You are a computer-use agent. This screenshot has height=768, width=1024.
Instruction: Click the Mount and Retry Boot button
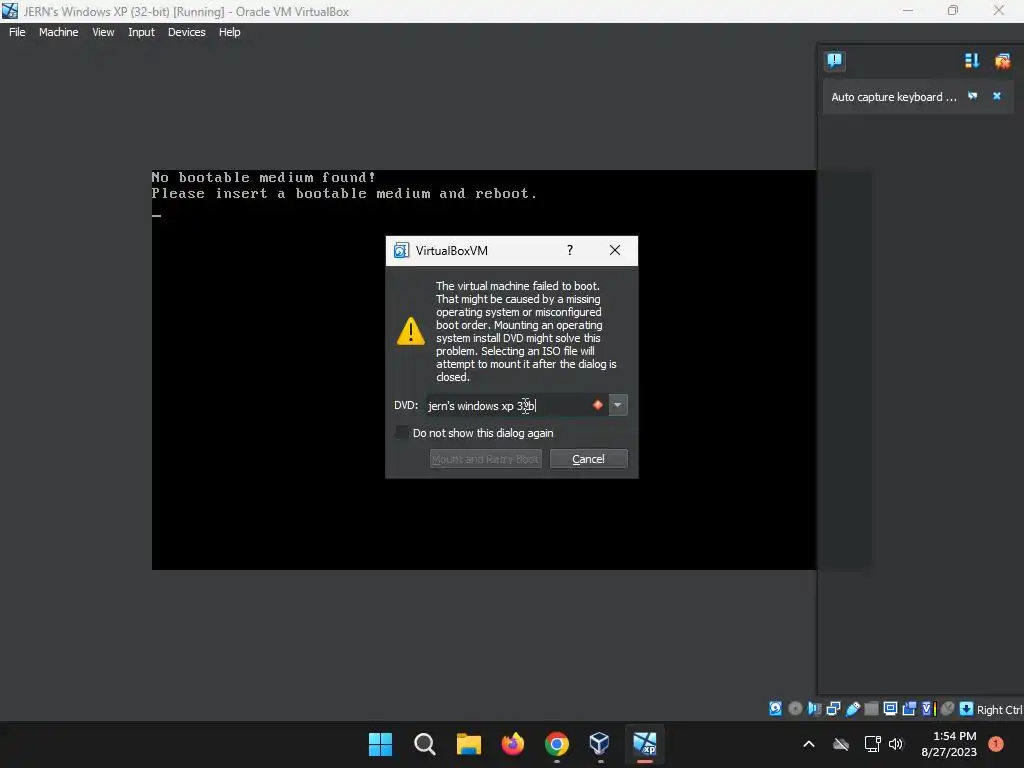pos(486,459)
